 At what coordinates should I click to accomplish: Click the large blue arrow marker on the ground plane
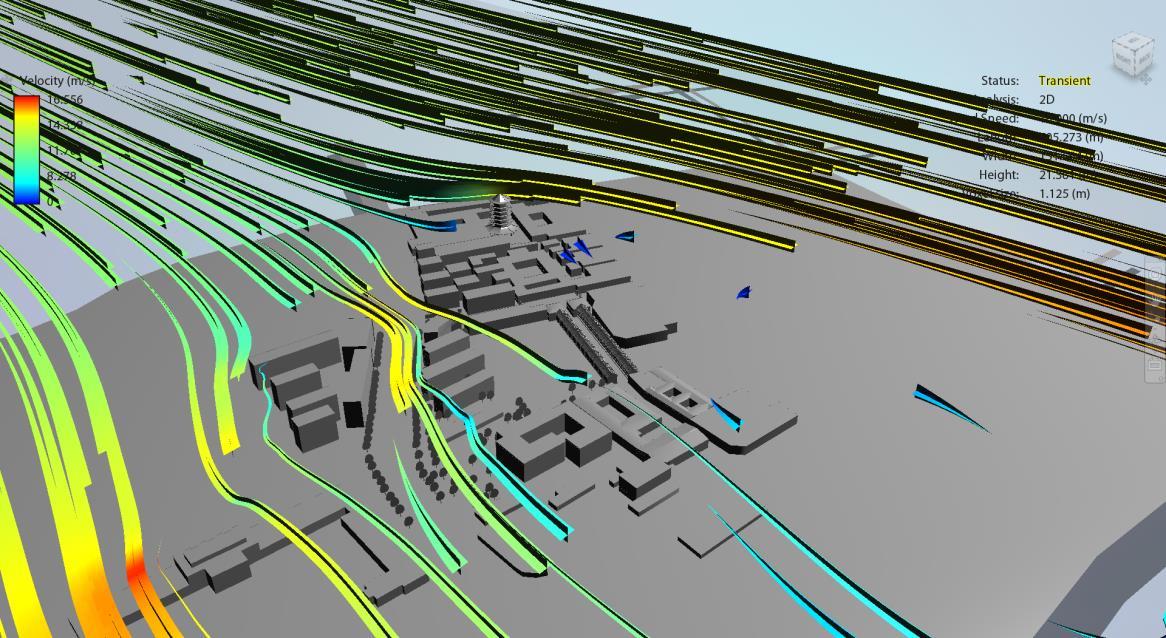click(x=951, y=408)
